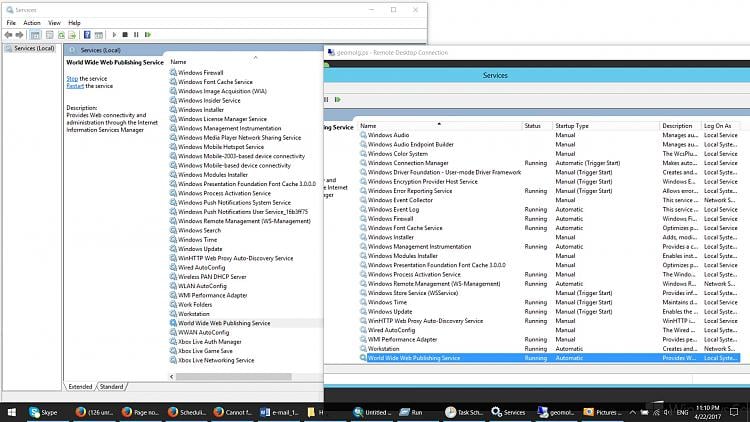Image resolution: width=750 pixels, height=422 pixels.
Task: Select Windows Audio in remote services list
Action: tap(388, 135)
